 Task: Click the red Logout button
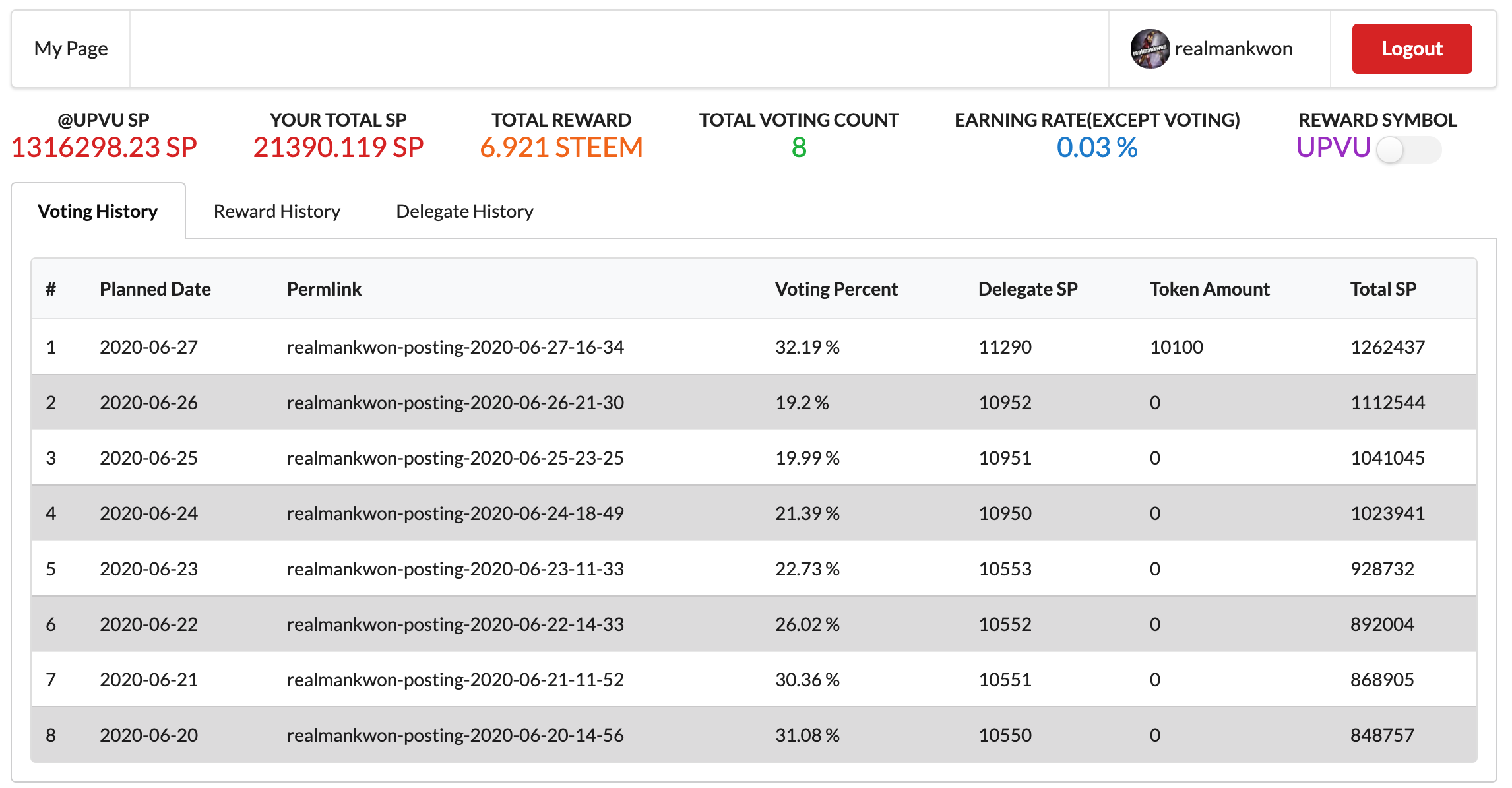point(1411,49)
